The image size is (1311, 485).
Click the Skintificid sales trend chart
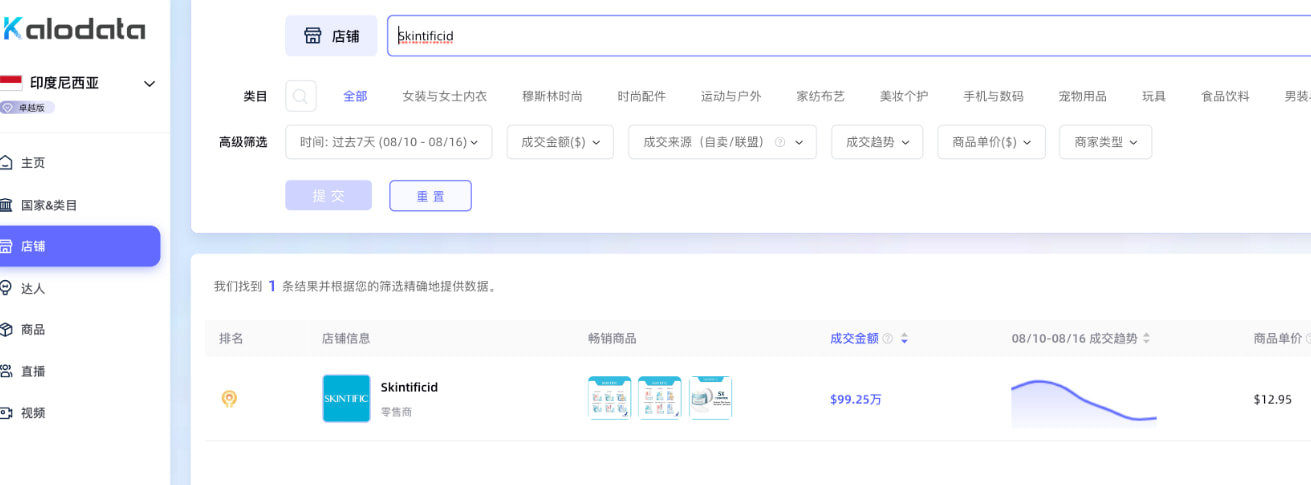1084,403
